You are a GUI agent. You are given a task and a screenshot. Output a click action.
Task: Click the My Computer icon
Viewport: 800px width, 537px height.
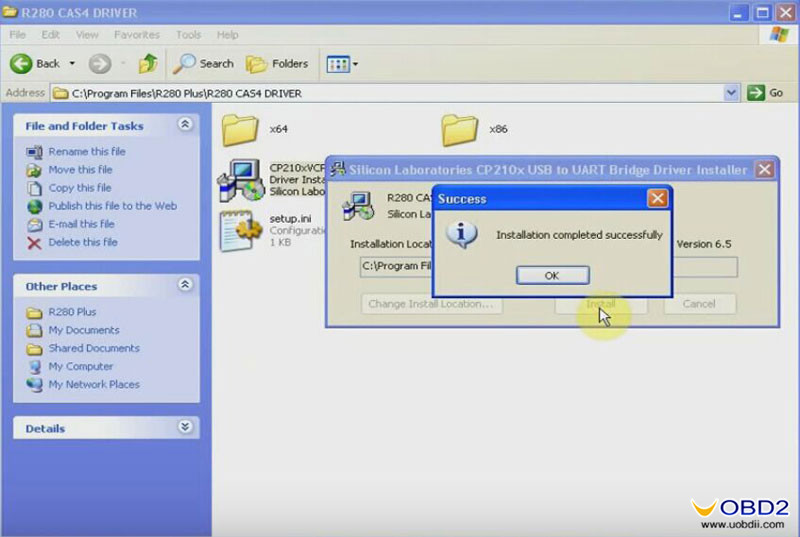[x=34, y=367]
